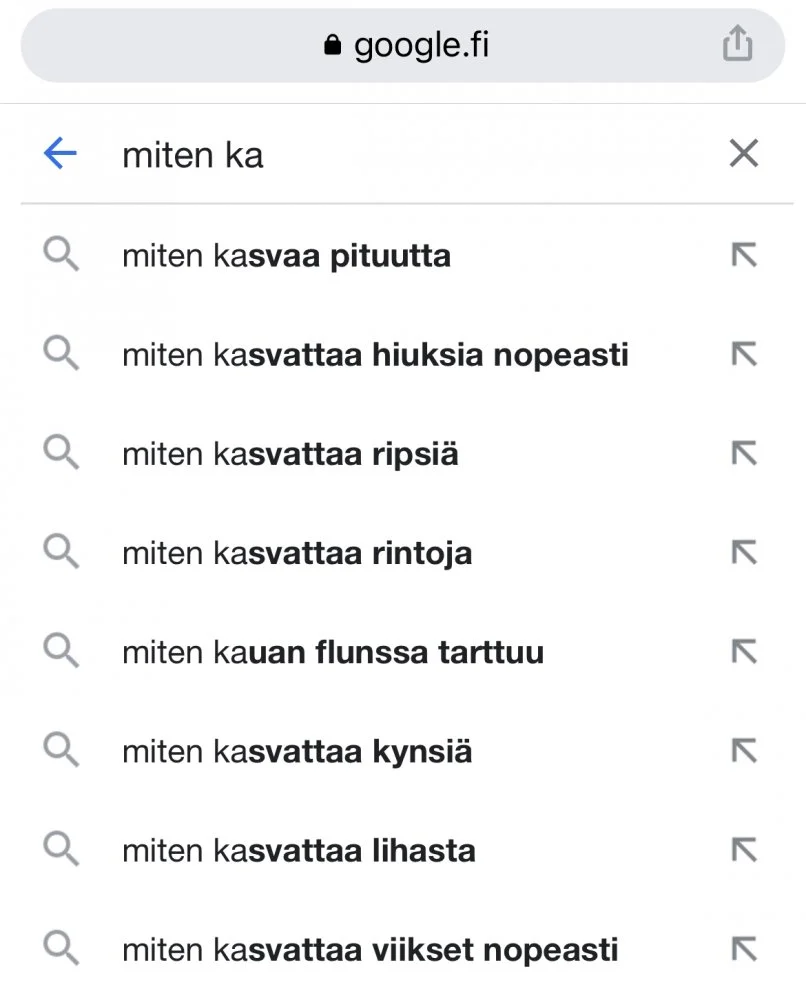Tap the share icon in address bar
Viewport: 806px width, 1000px height.
[x=737, y=44]
